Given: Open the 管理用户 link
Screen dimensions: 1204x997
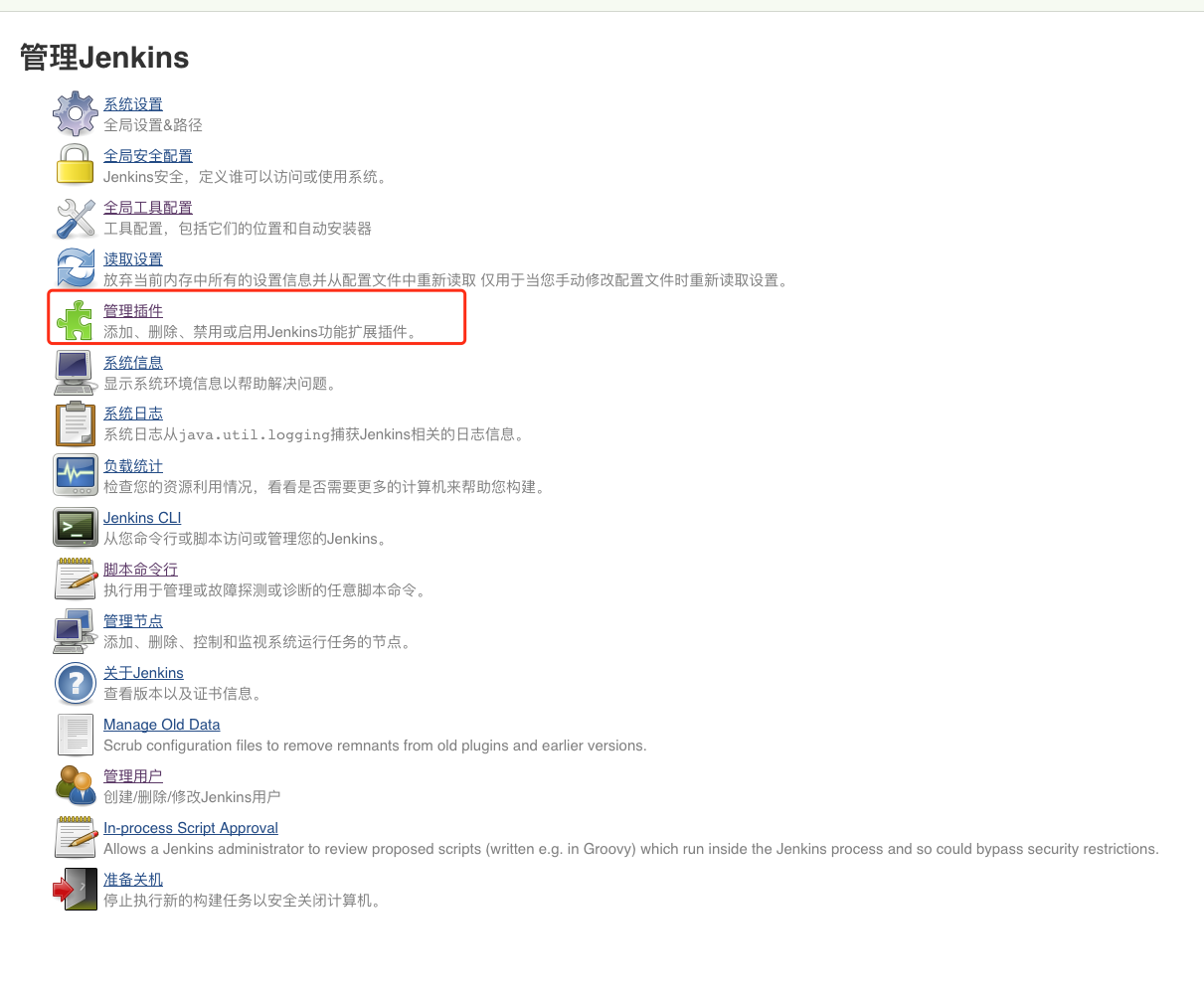Looking at the screenshot, I should (133, 776).
